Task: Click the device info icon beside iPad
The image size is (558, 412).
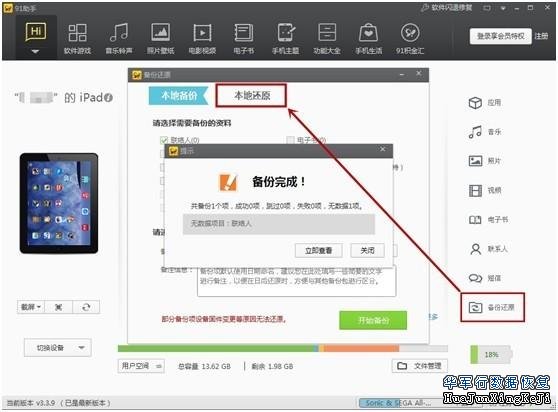Action: (x=109, y=97)
